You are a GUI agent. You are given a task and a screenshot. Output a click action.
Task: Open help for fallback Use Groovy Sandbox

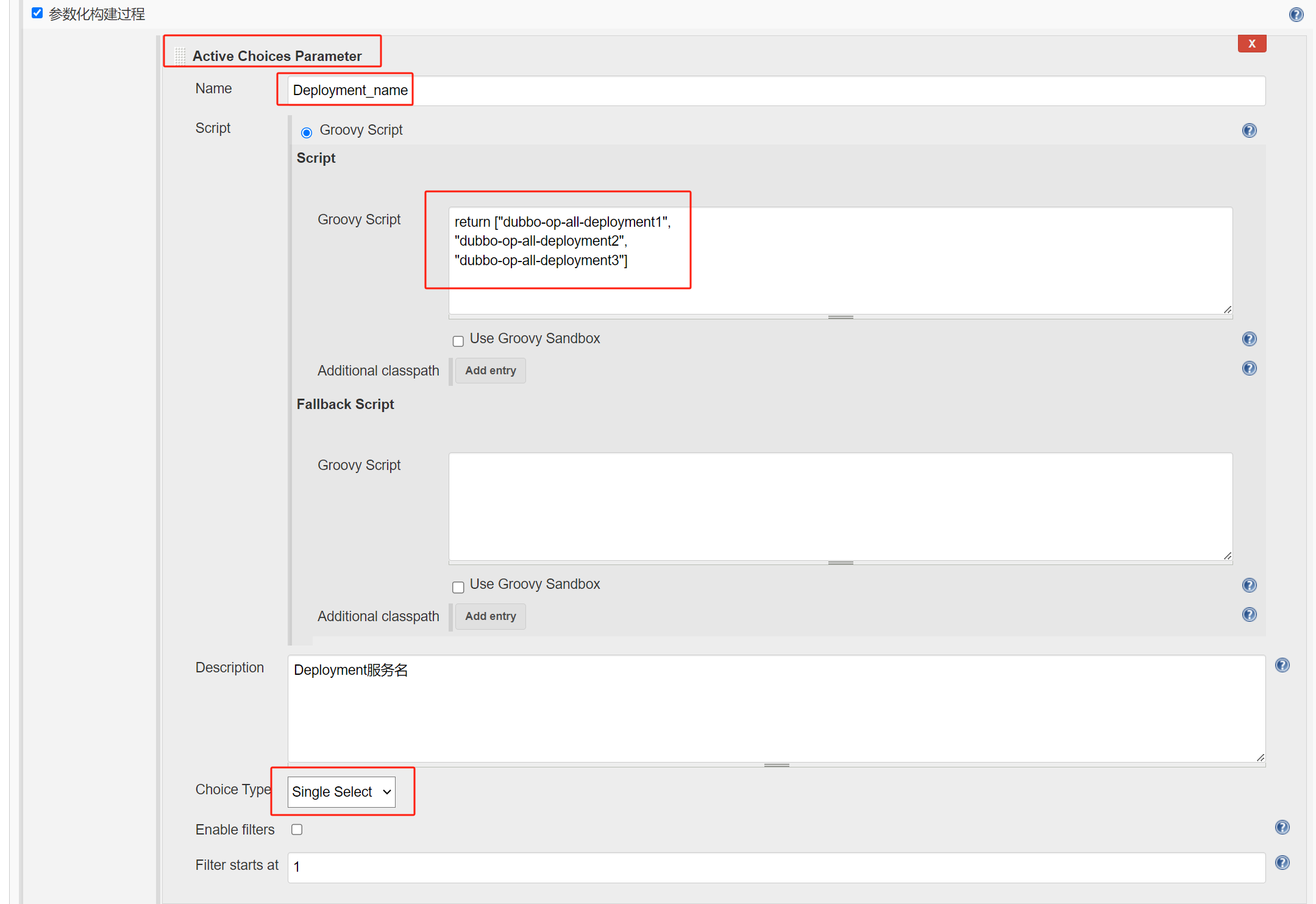coord(1249,585)
